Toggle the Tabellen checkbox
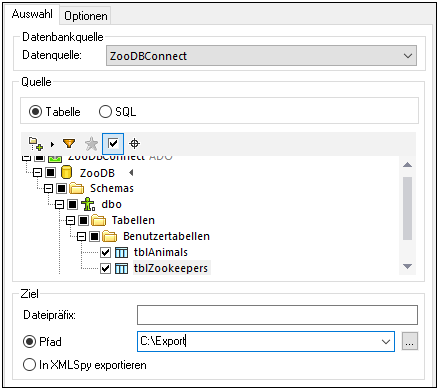 [83, 220]
